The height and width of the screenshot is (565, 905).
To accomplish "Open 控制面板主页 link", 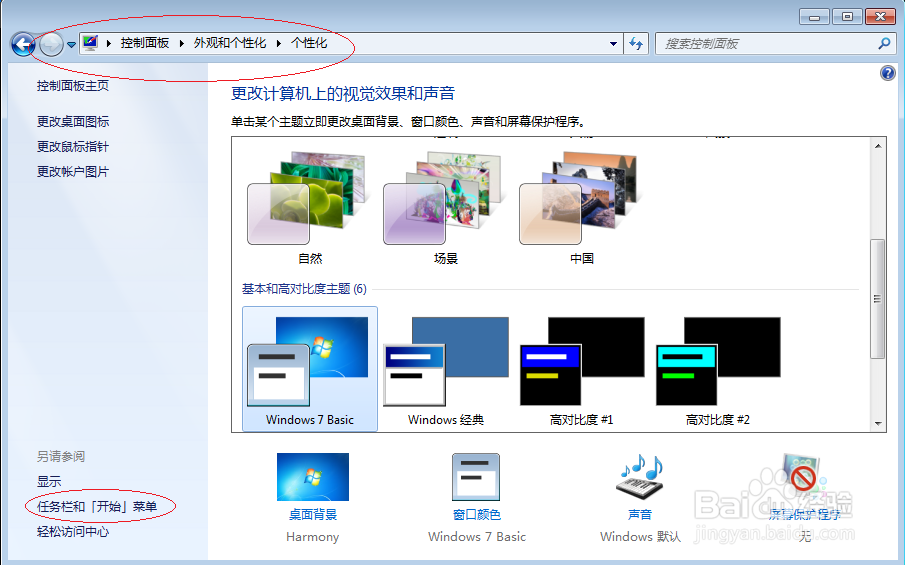I will [x=73, y=86].
